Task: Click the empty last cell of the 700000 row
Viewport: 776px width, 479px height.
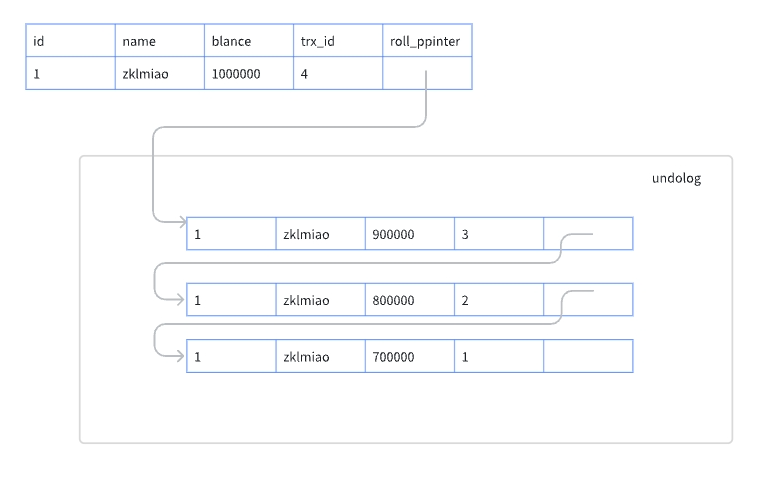Action: click(x=588, y=356)
